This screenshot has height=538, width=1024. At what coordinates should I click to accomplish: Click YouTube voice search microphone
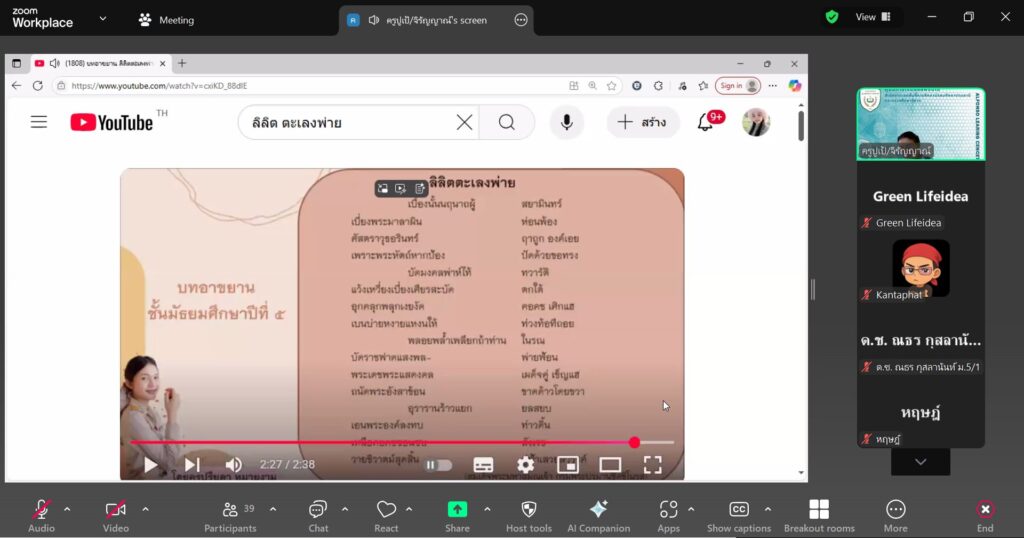pos(566,122)
